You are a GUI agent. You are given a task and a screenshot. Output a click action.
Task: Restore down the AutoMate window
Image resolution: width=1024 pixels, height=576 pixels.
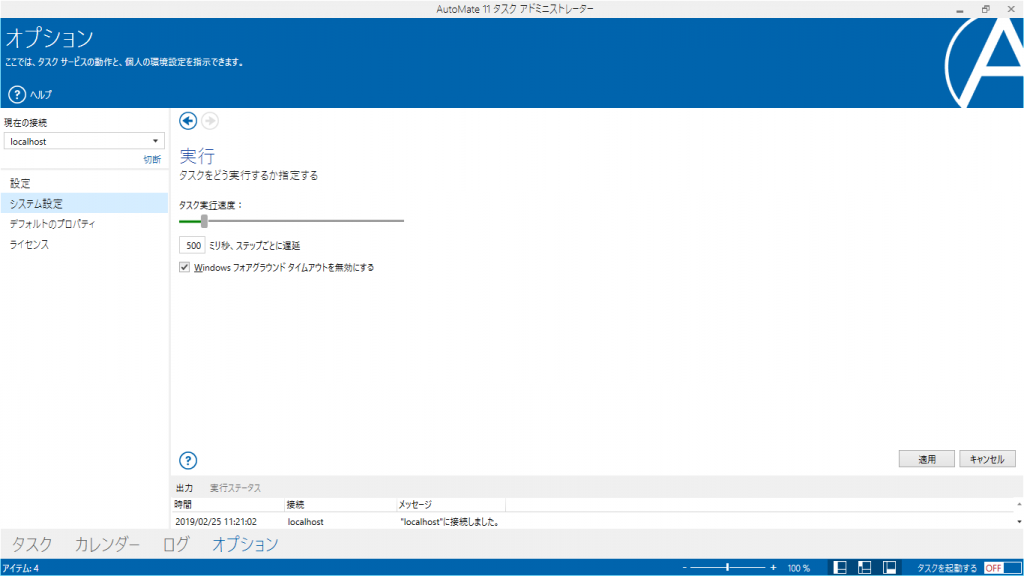tap(985, 9)
